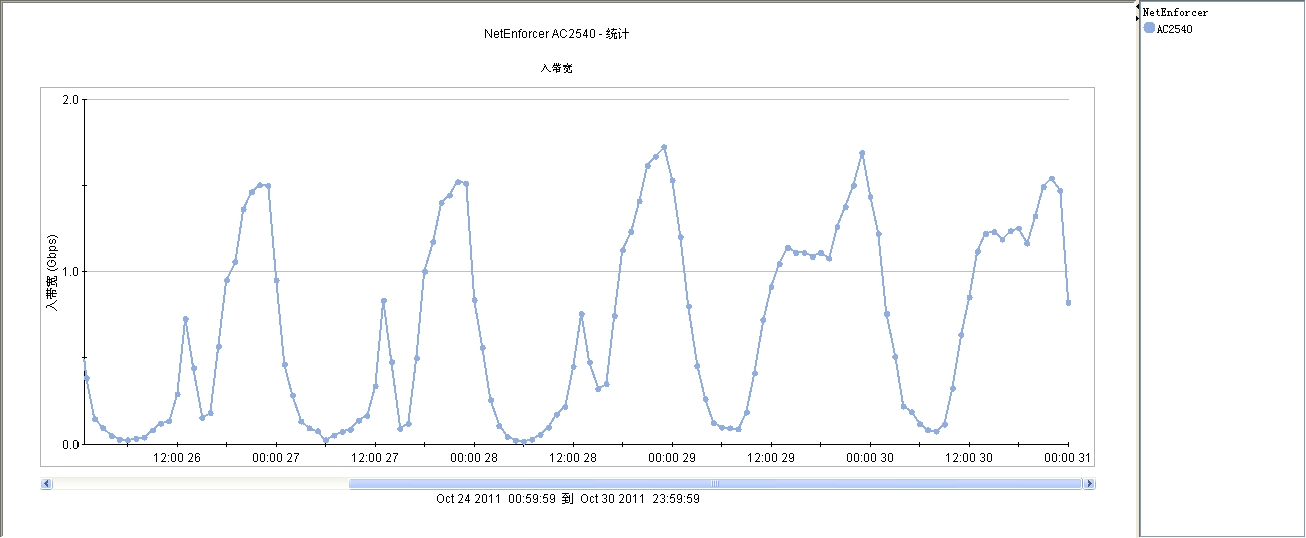Click the 1.0 y-axis value label
The height and width of the screenshot is (538, 1306).
70,272
